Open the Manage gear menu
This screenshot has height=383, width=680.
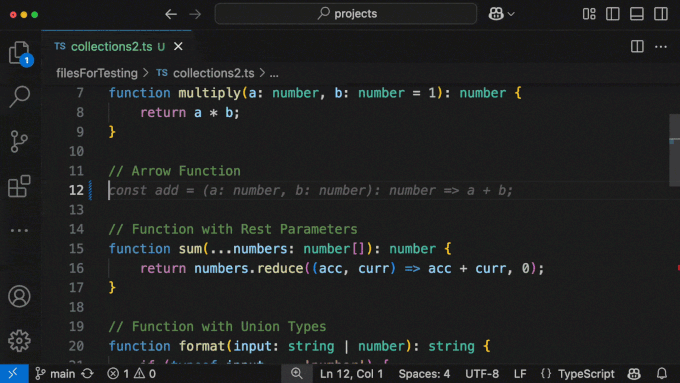[x=20, y=340]
